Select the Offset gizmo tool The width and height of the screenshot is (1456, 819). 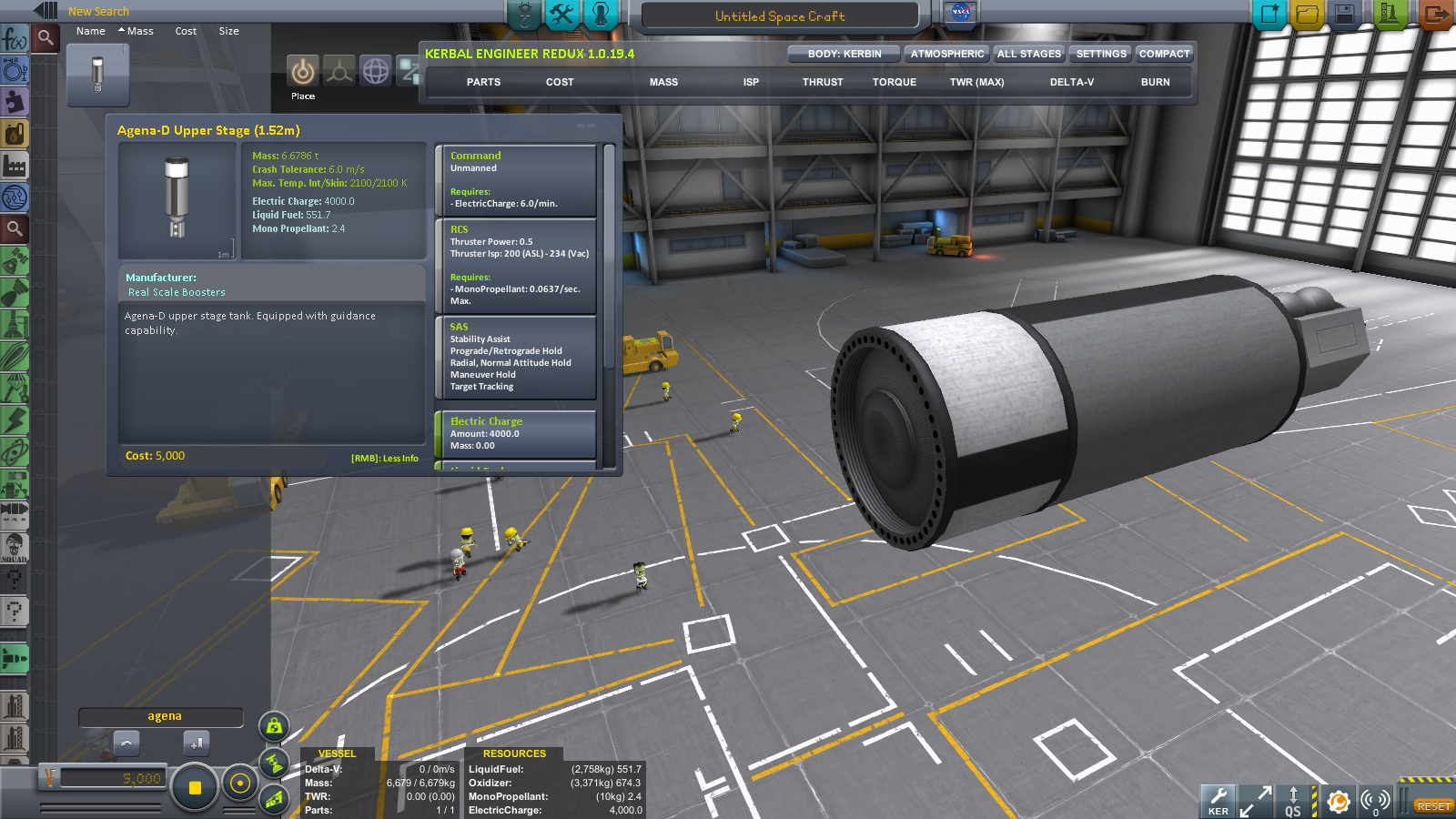[339, 71]
